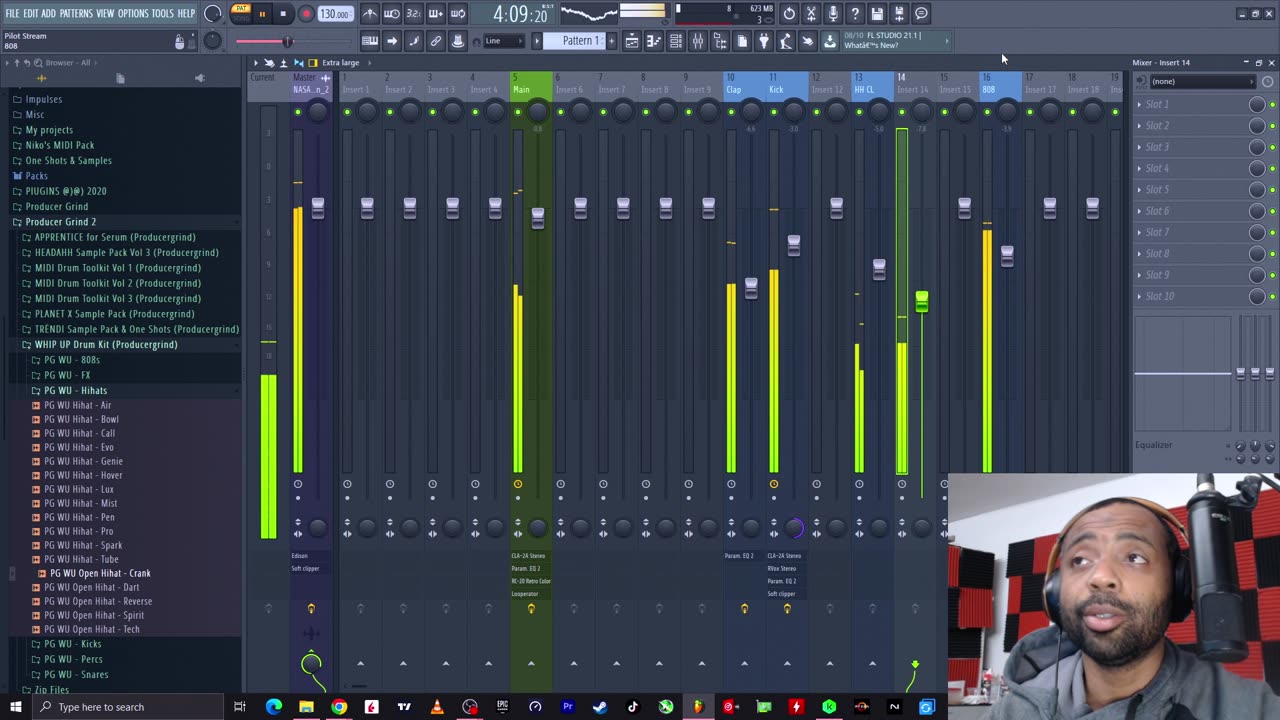Open the OPTIONS menu
Screen dimensions: 1280x720
[133, 13]
